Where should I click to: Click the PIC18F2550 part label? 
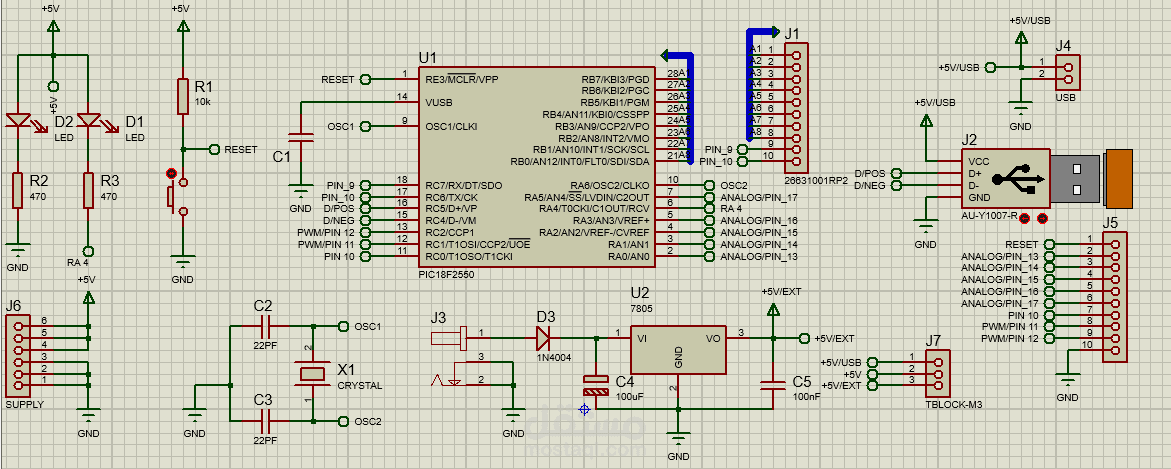pyautogui.click(x=446, y=274)
